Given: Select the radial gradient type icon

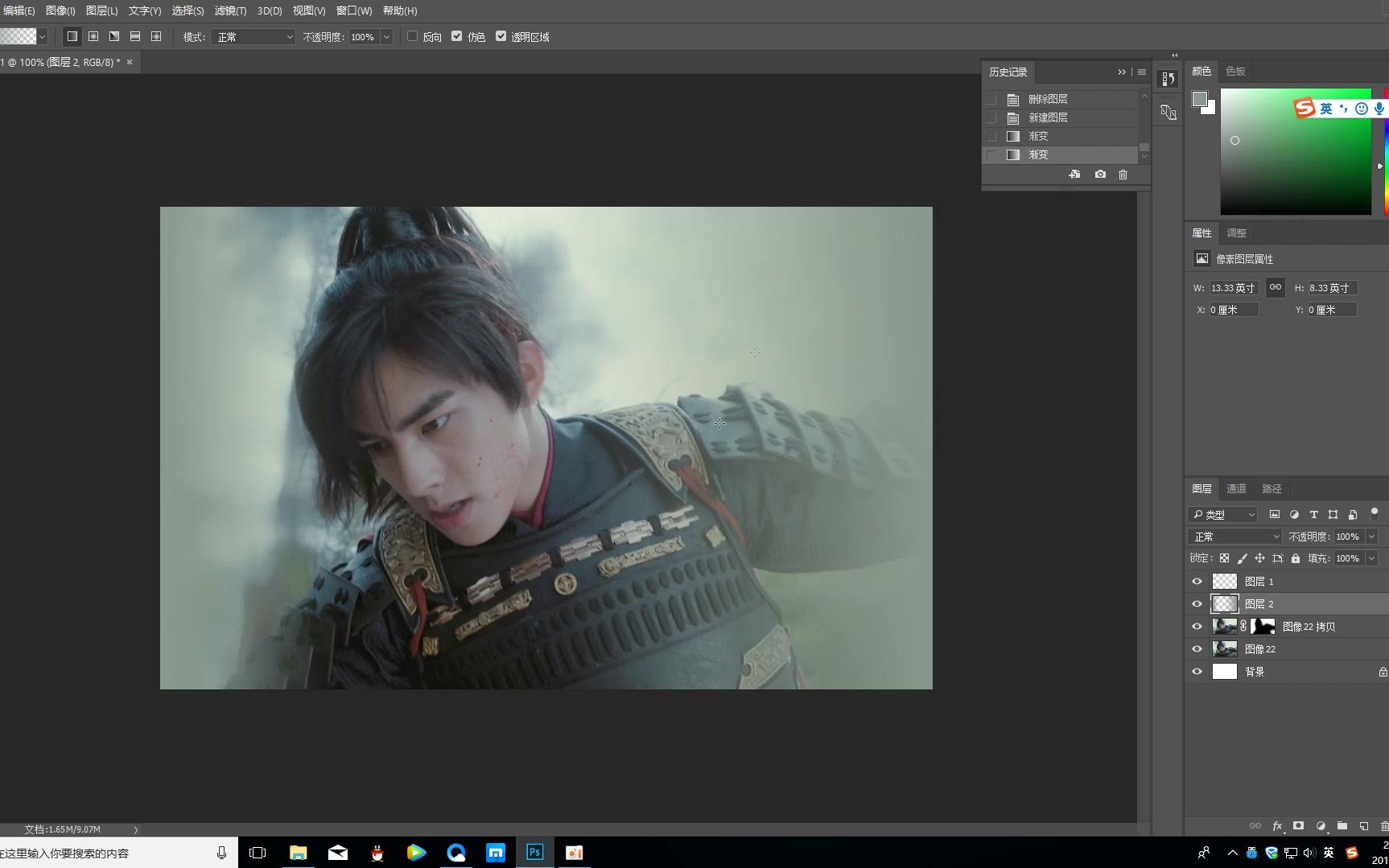Looking at the screenshot, I should coord(93,36).
